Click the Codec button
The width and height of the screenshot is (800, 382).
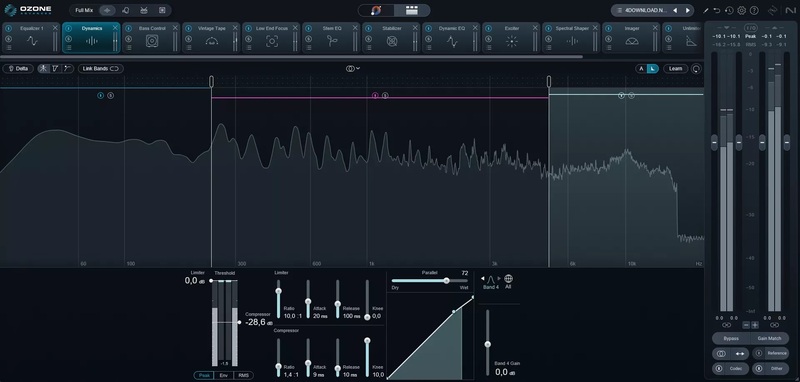click(737, 368)
